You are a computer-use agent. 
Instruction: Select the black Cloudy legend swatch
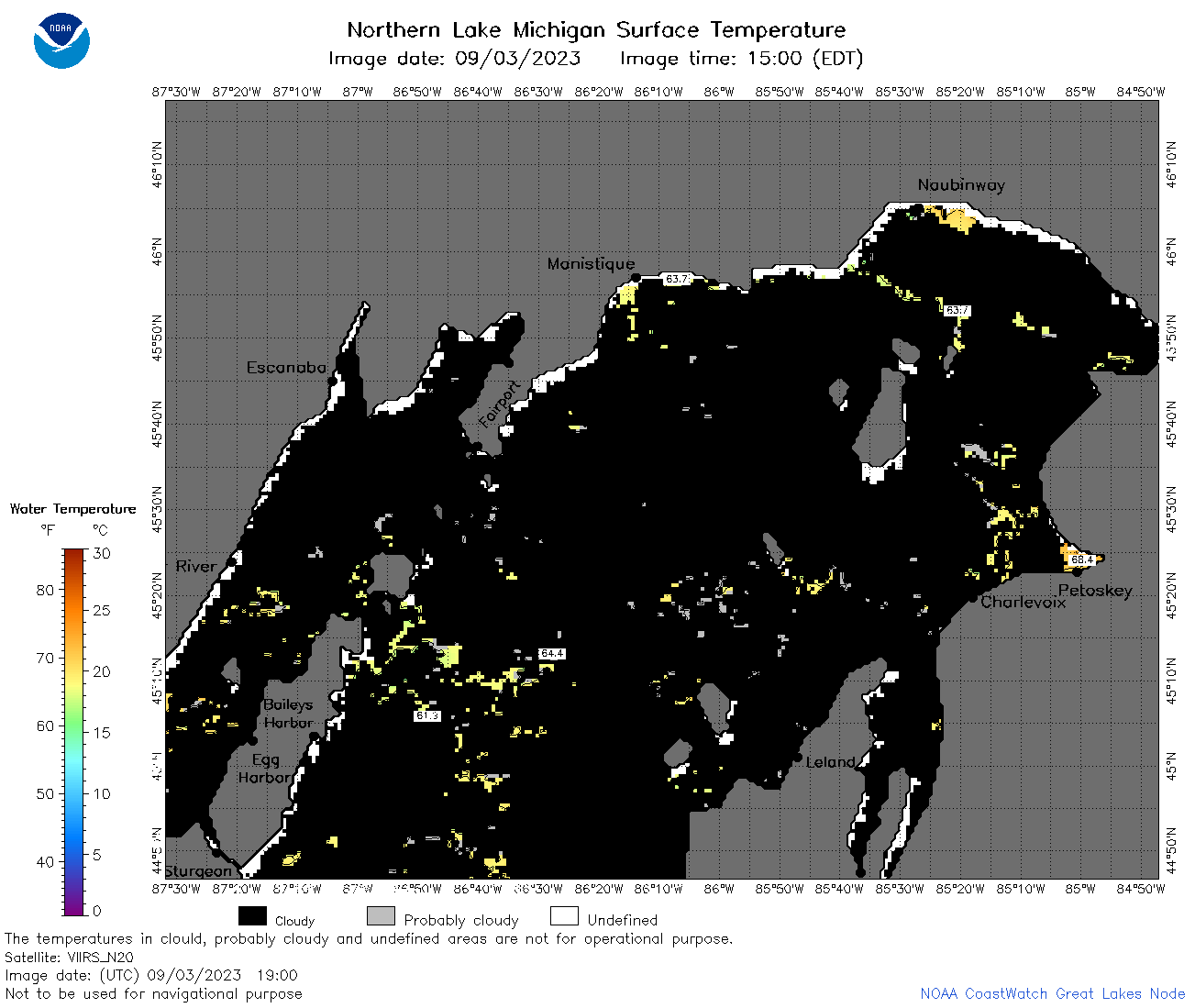click(252, 916)
